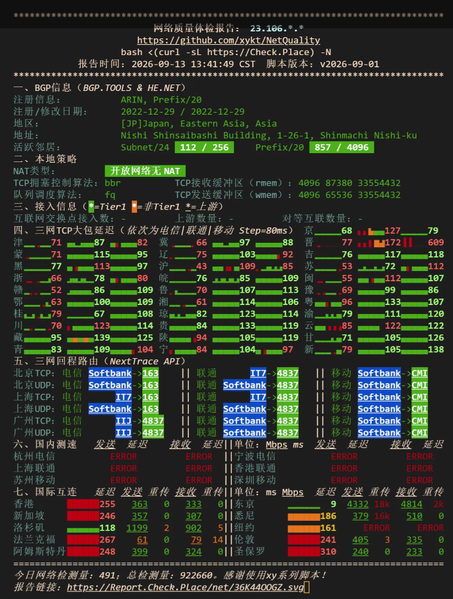Select 悉尼 latency value 186
This screenshot has width=453, height=599.
coord(328,516)
